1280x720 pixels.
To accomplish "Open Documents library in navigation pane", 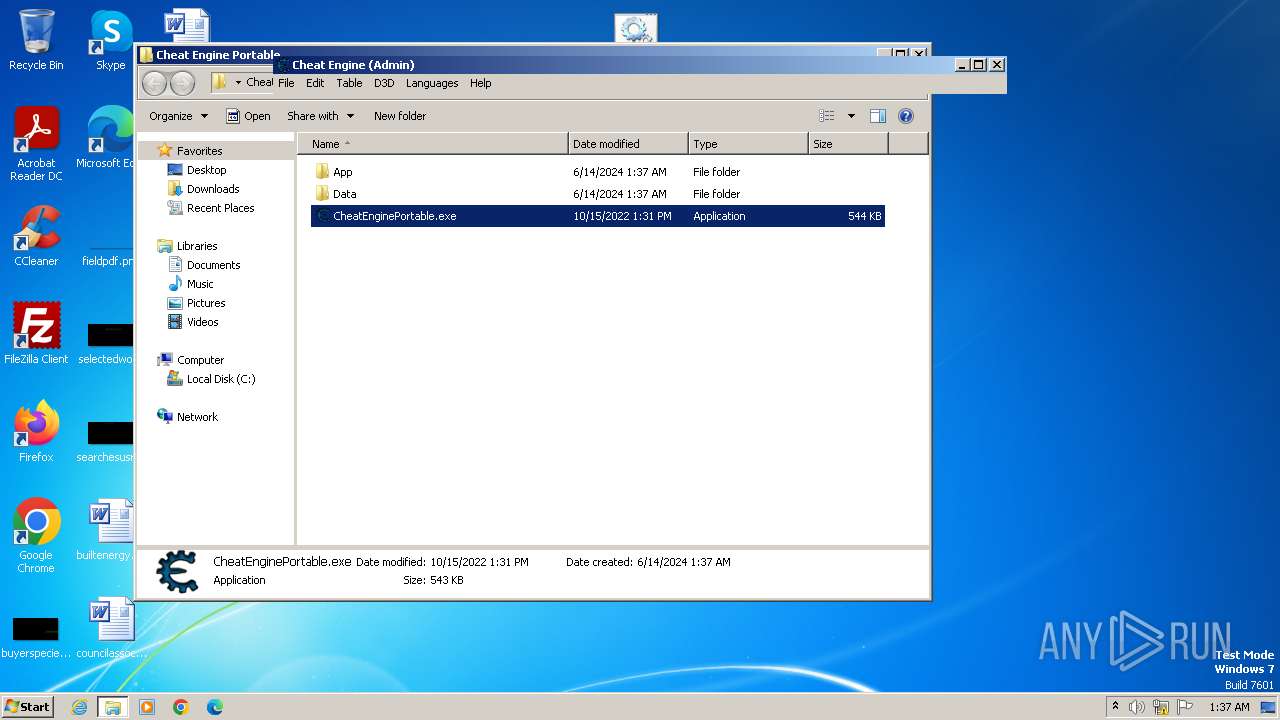I will click(213, 265).
